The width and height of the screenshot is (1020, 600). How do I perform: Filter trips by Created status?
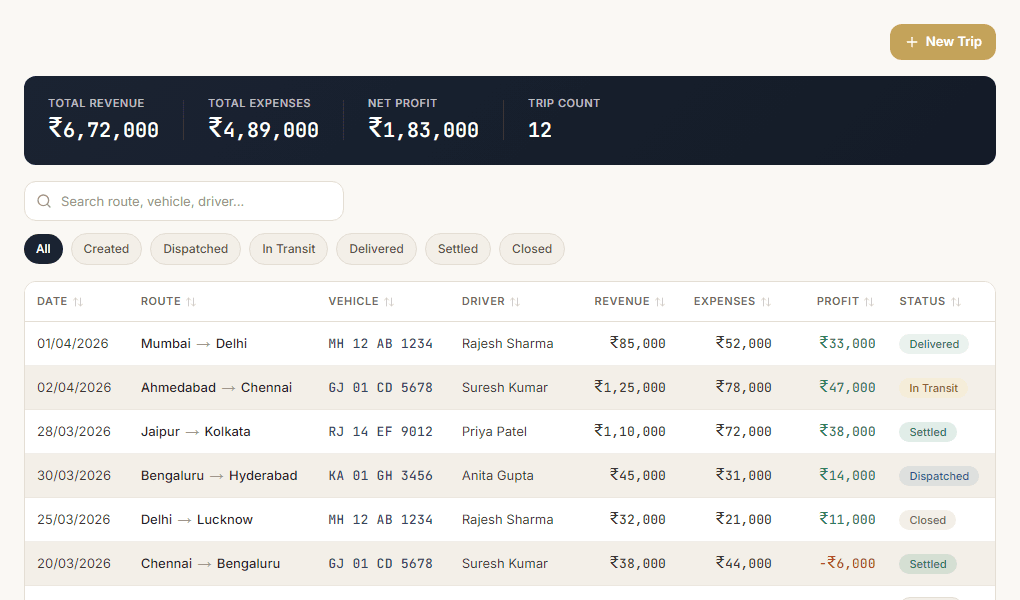(106, 249)
